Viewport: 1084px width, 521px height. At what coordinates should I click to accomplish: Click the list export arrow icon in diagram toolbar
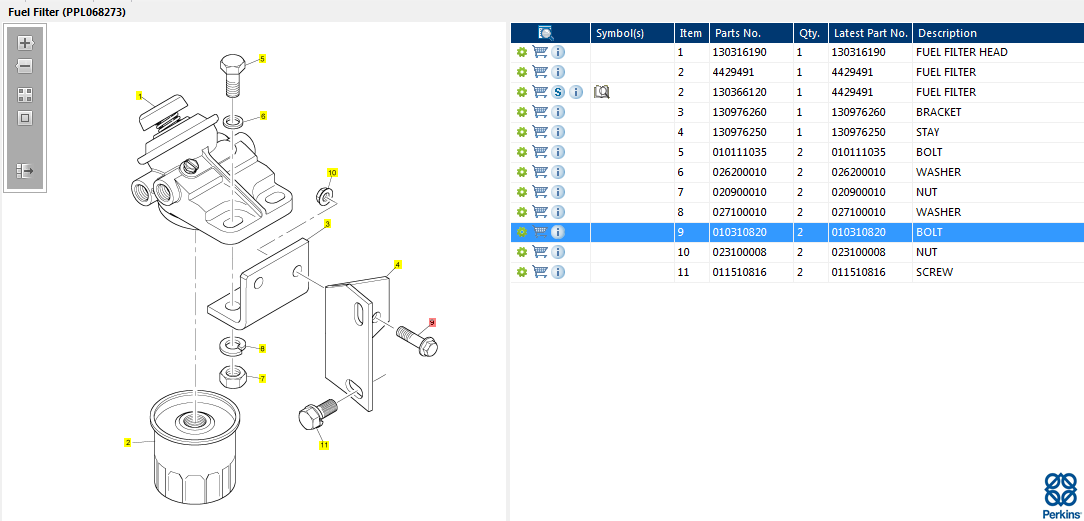click(x=25, y=170)
